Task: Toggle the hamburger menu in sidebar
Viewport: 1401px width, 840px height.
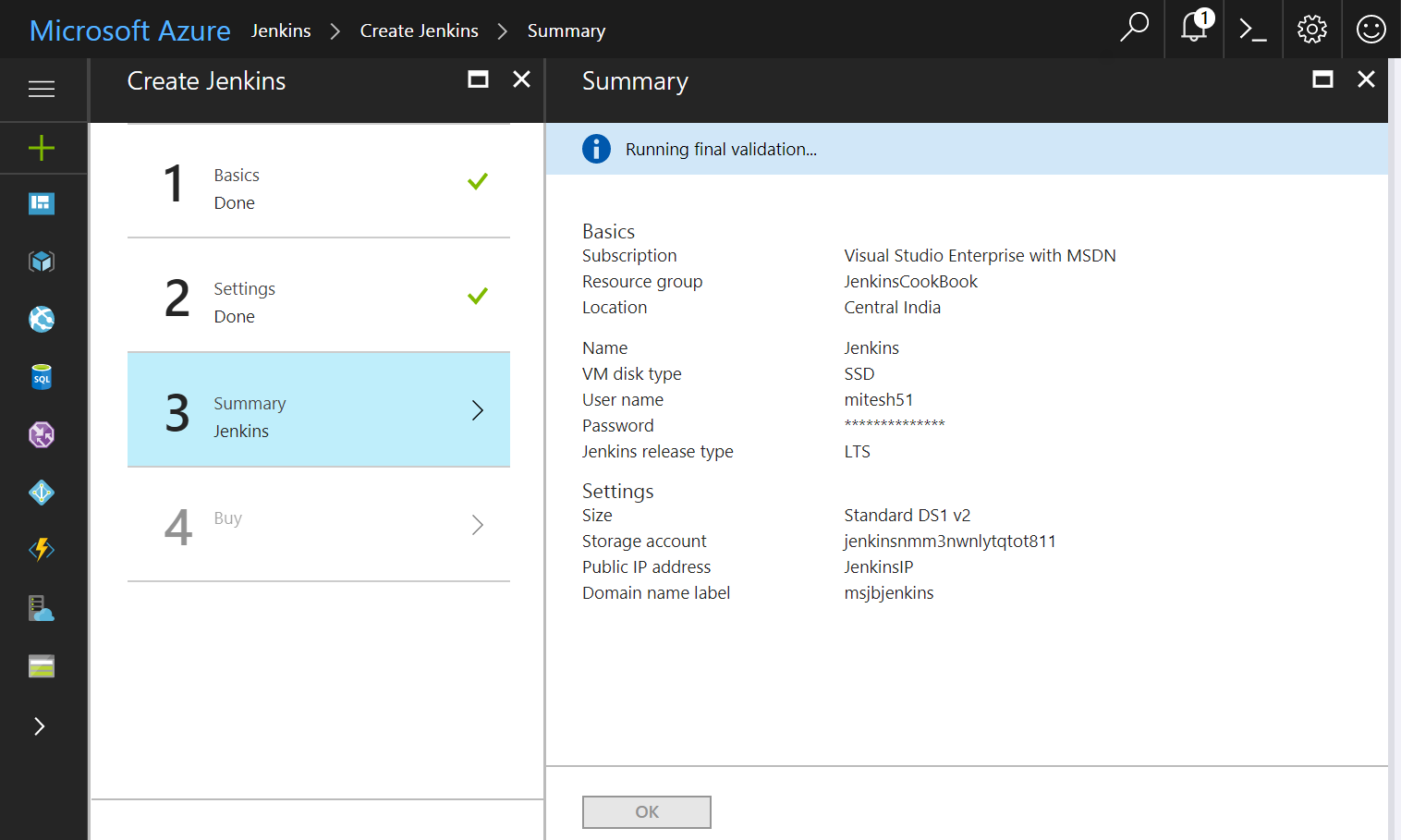Action: [x=42, y=89]
